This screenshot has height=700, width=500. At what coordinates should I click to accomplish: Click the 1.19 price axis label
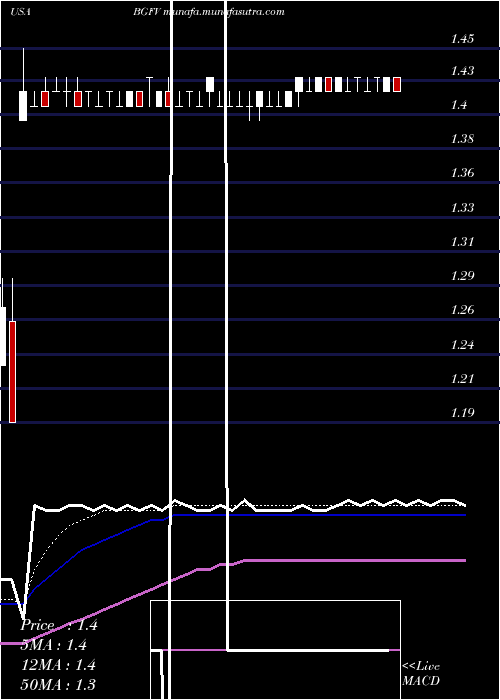[x=462, y=412]
